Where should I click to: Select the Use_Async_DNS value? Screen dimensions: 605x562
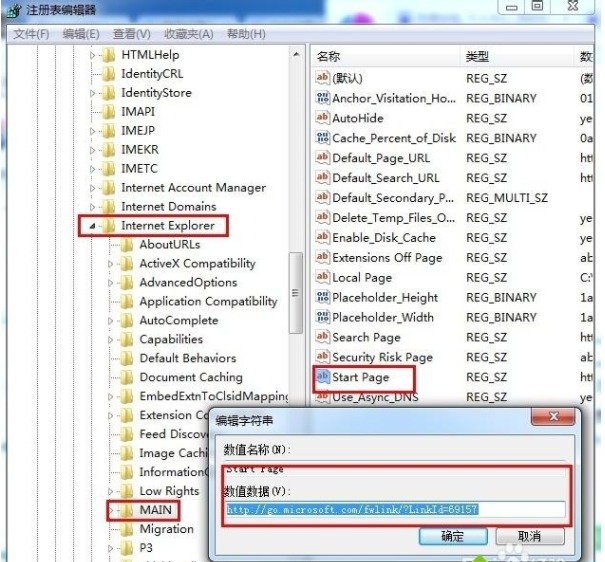[x=375, y=397]
